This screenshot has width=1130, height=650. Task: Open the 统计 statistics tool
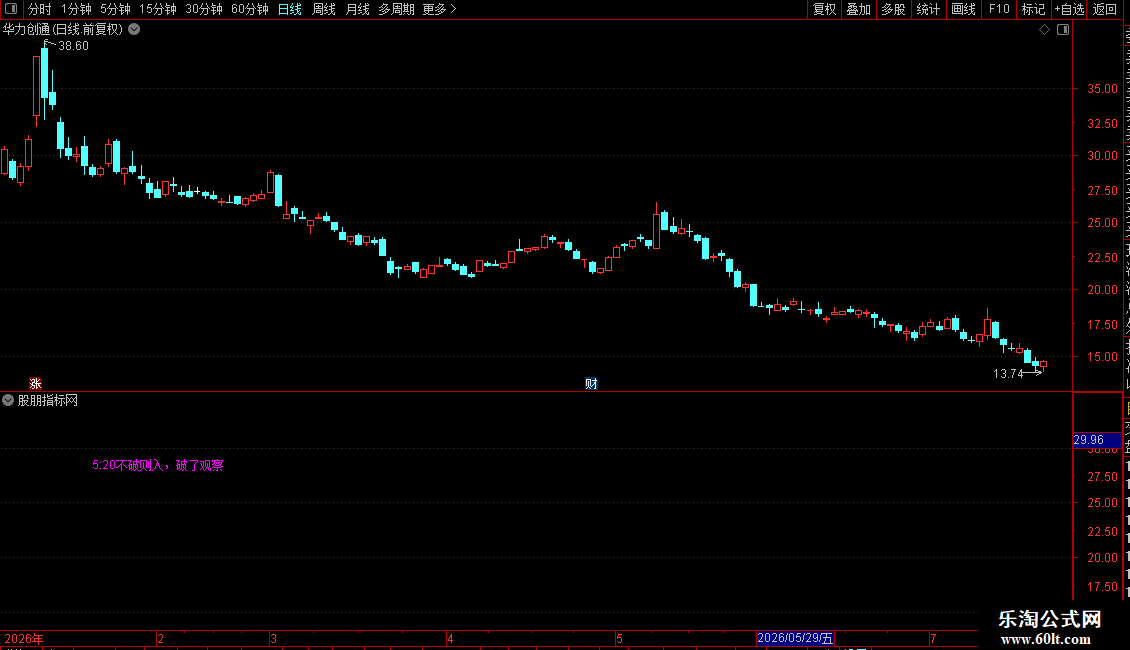927,9
